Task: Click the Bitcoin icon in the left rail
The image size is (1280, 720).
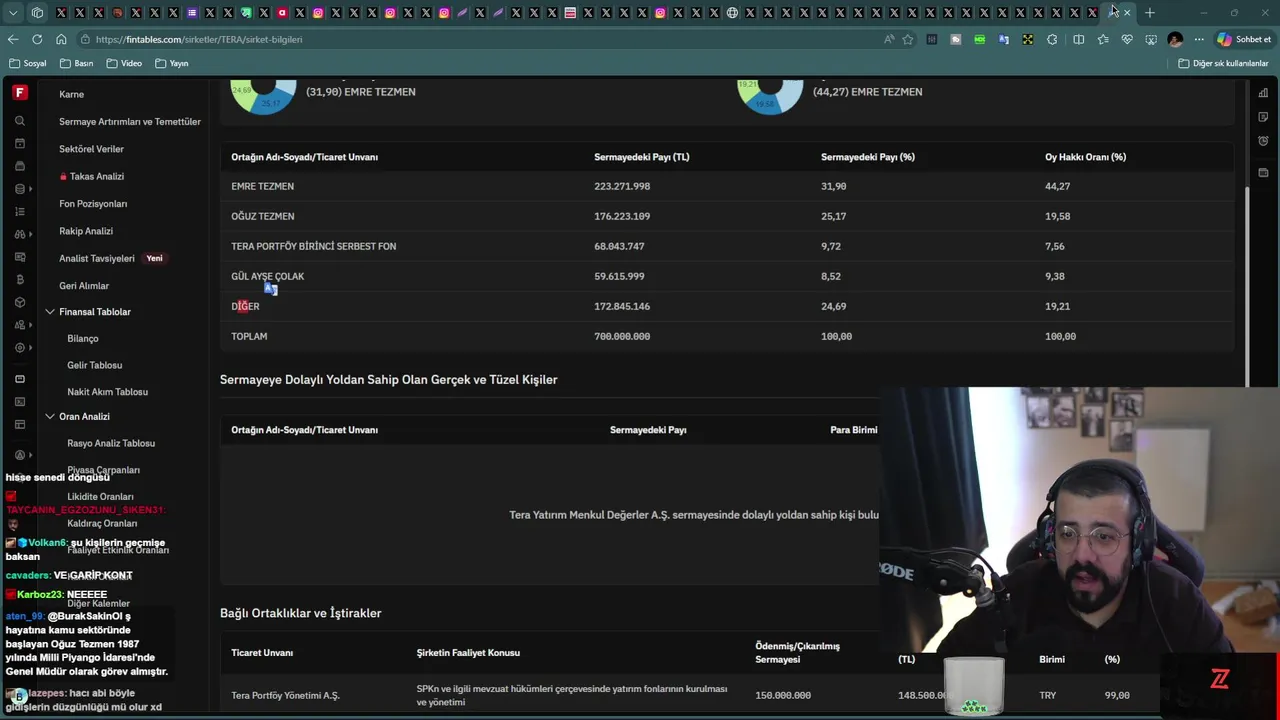Action: pyautogui.click(x=20, y=279)
